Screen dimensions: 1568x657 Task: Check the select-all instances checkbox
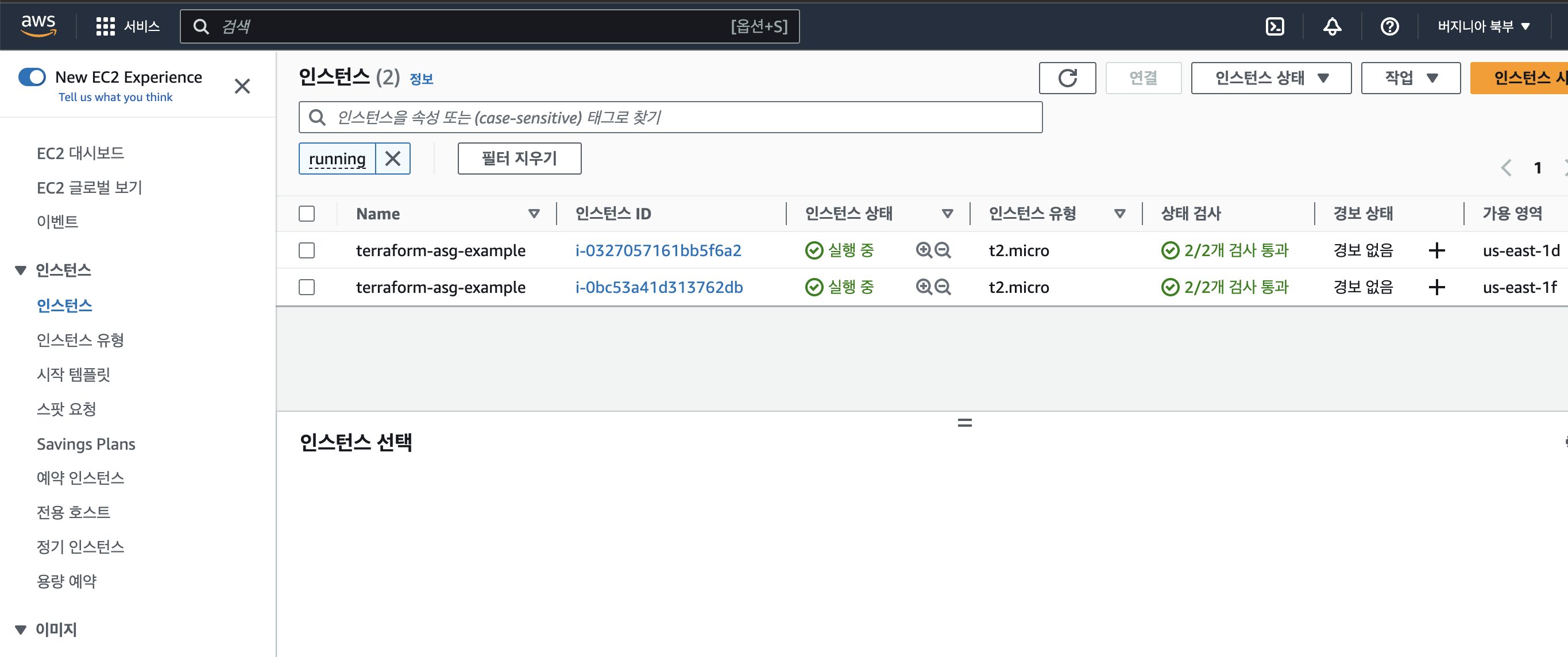point(307,214)
